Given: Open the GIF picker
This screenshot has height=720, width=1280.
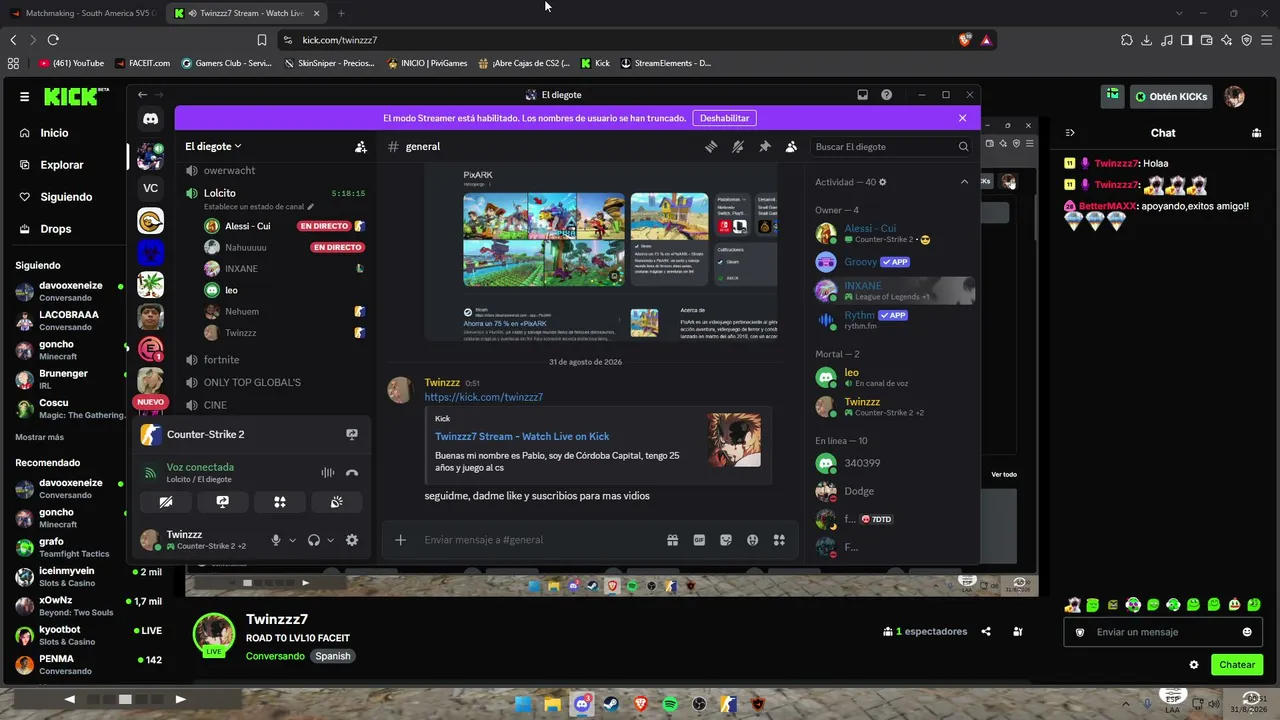Looking at the screenshot, I should [x=699, y=540].
